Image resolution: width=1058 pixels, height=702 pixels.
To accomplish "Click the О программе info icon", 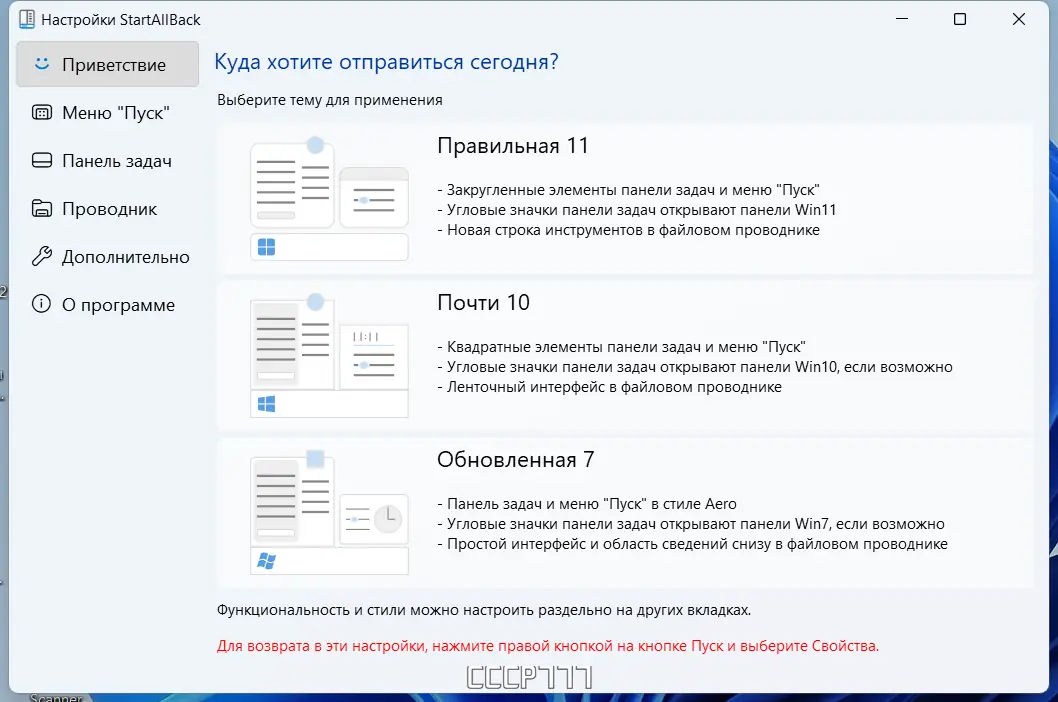I will click(x=40, y=304).
